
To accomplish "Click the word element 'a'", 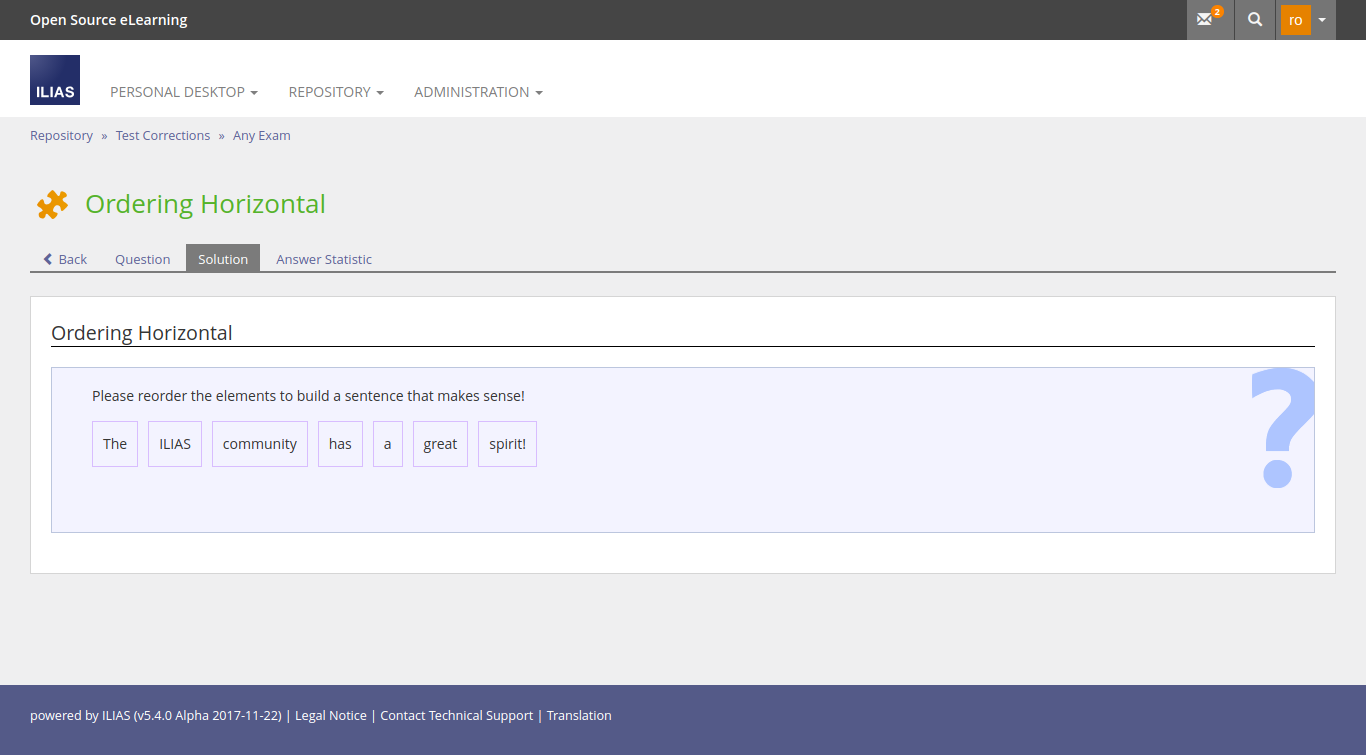I will (388, 444).
